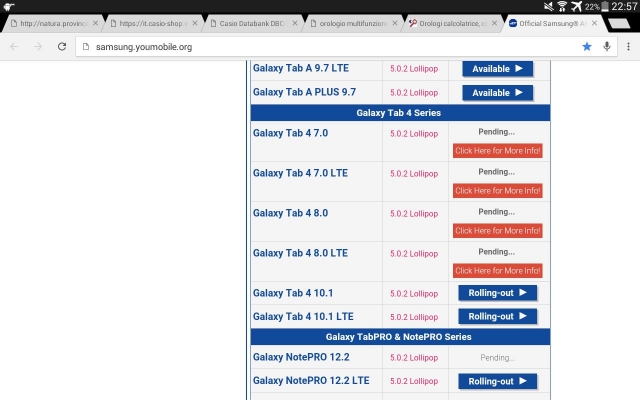Image resolution: width=640 pixels, height=400 pixels.
Task: Click Galaxy TabPRO & NotePRO Series header
Action: pyautogui.click(x=398, y=337)
